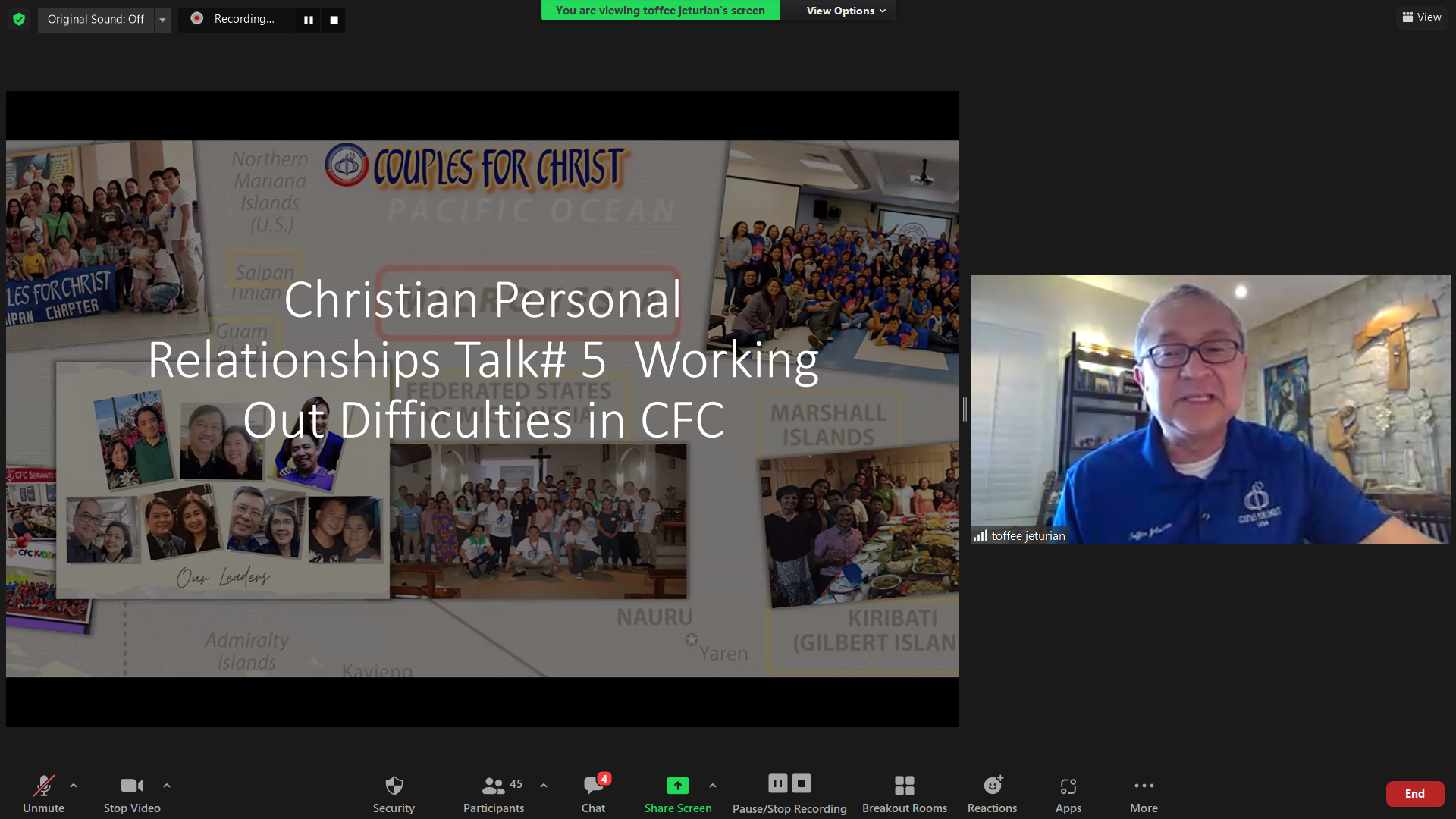This screenshot has height=819, width=1456.
Task: Click toffee jeturian name label
Action: click(x=1028, y=535)
